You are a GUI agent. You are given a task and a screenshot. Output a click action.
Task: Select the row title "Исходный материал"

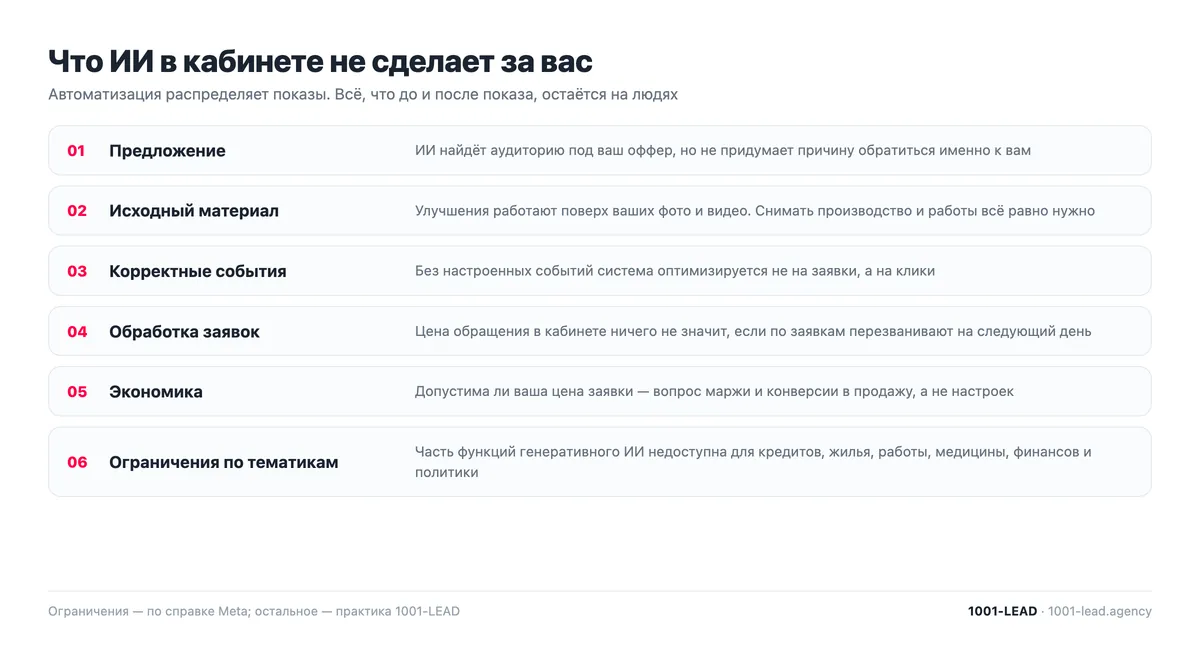[x=194, y=211]
